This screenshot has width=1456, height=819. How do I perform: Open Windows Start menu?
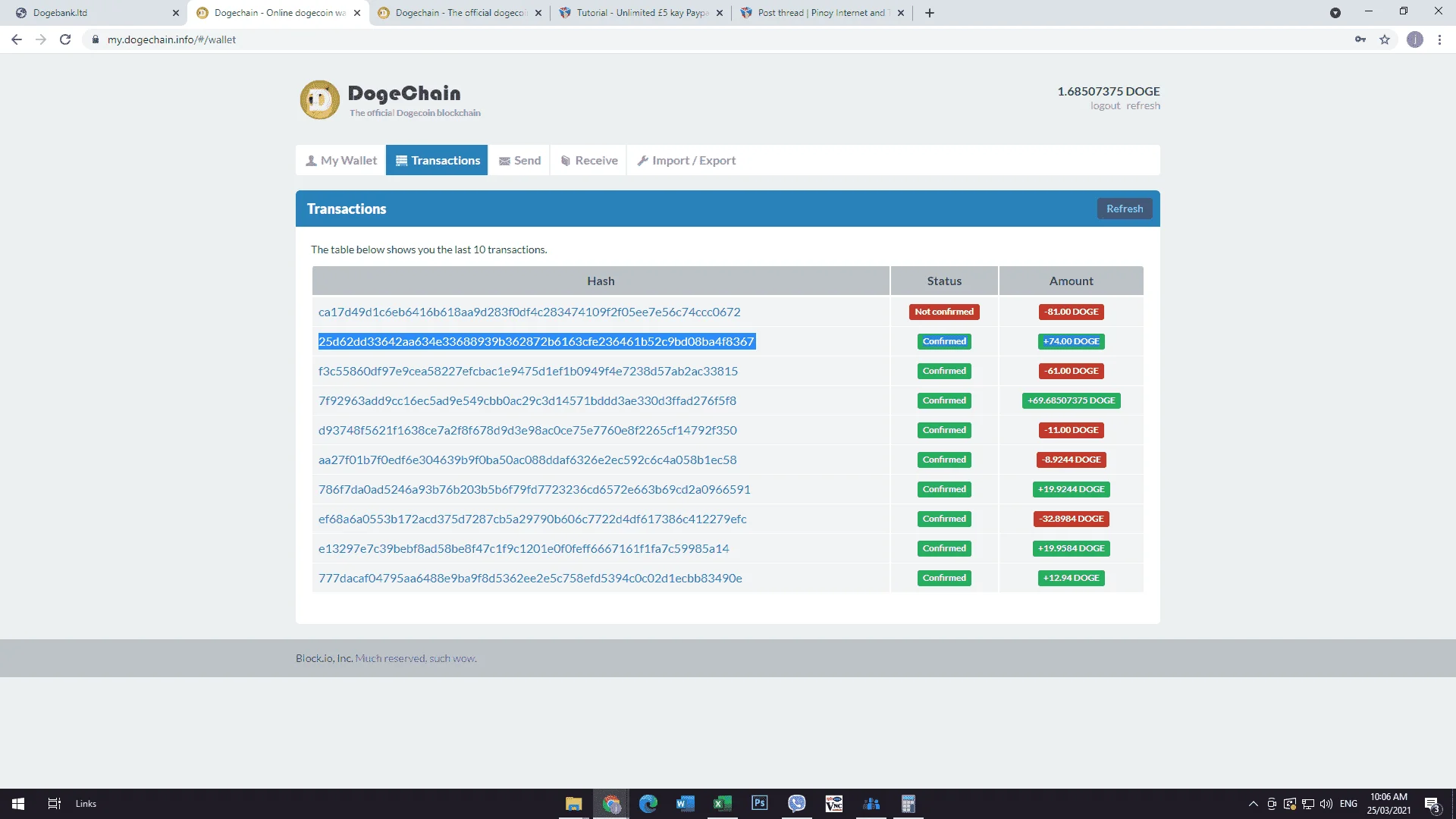[x=18, y=804]
